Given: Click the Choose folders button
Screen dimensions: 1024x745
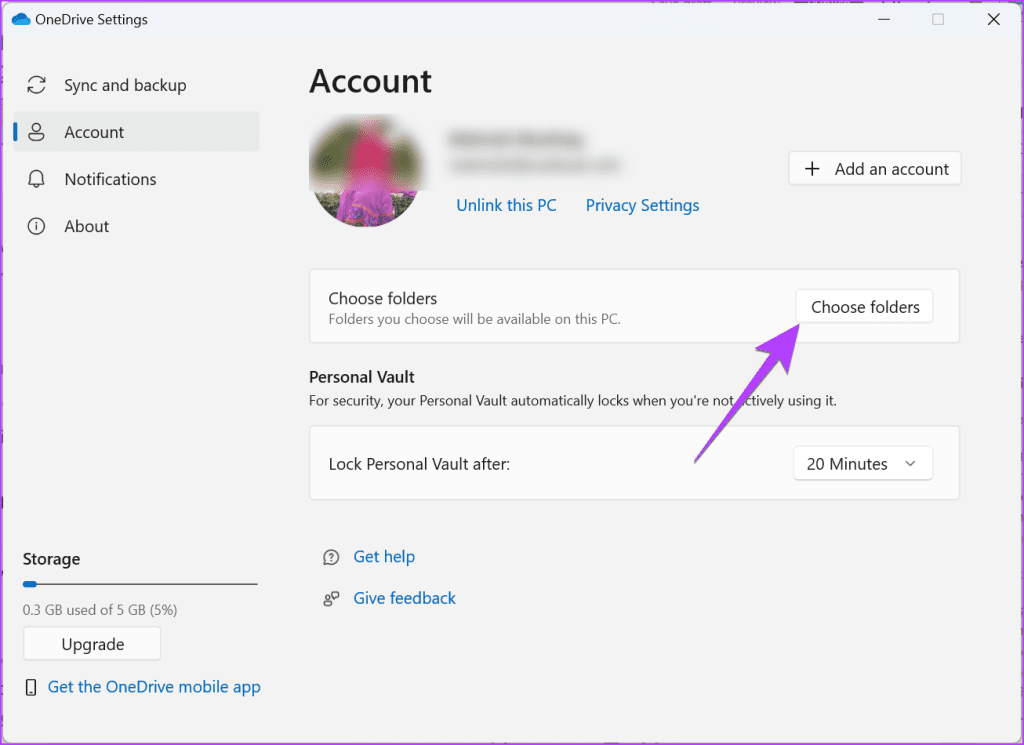Looking at the screenshot, I should [x=864, y=307].
